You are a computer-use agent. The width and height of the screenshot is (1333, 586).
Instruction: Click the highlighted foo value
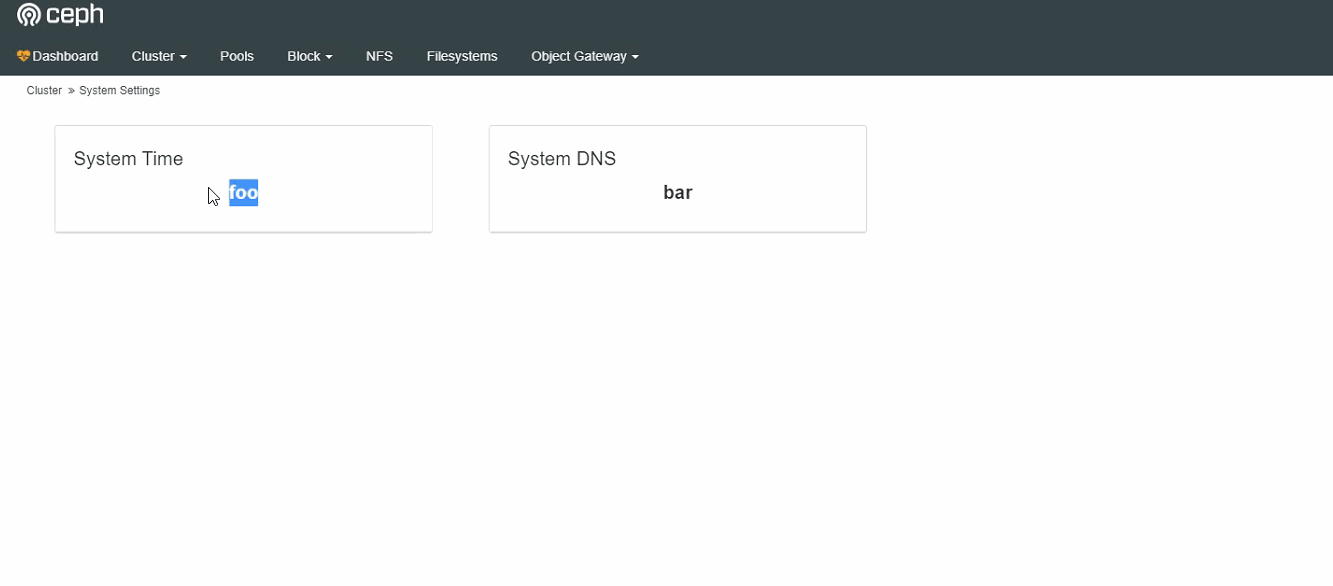[x=243, y=192]
